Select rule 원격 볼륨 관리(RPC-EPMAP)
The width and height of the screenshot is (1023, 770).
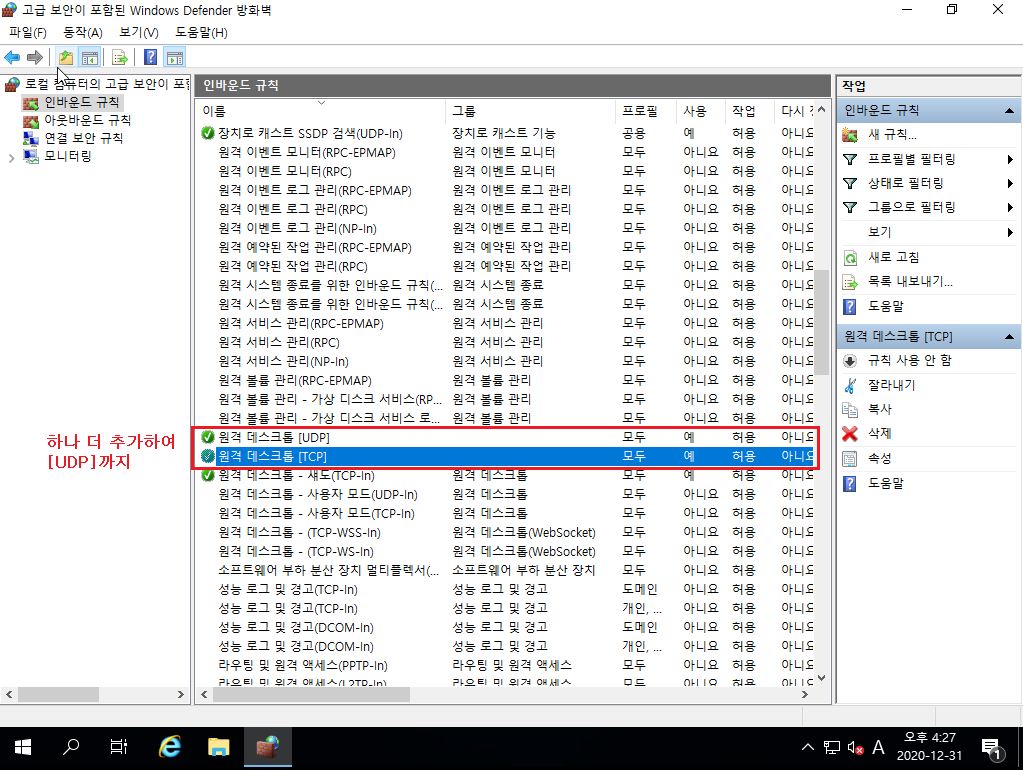[x=506, y=380]
